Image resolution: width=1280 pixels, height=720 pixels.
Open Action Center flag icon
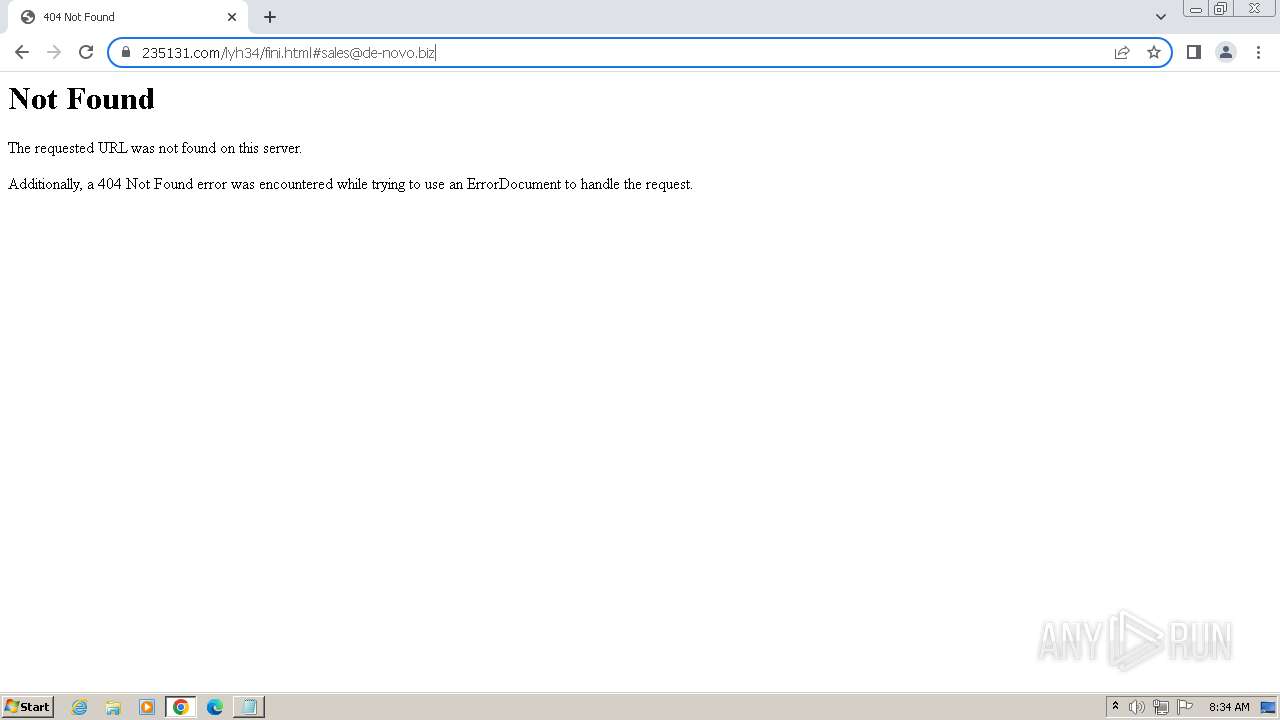coord(1185,707)
